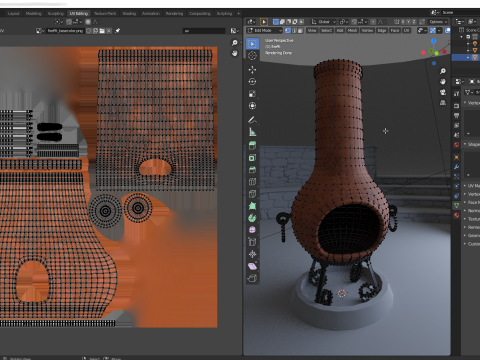Image resolution: width=480 pixels, height=360 pixels.
Task: Click the pan hand in UV editor
Action: click(x=235, y=53)
